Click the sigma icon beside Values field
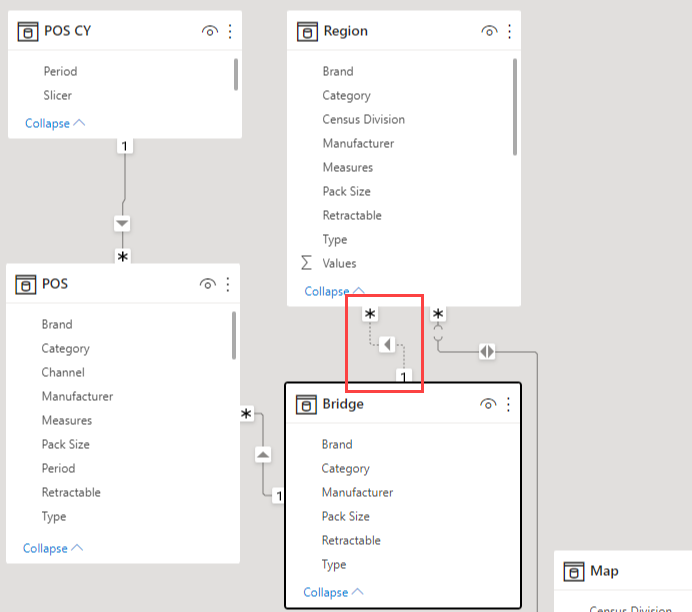The image size is (692, 612). click(306, 263)
